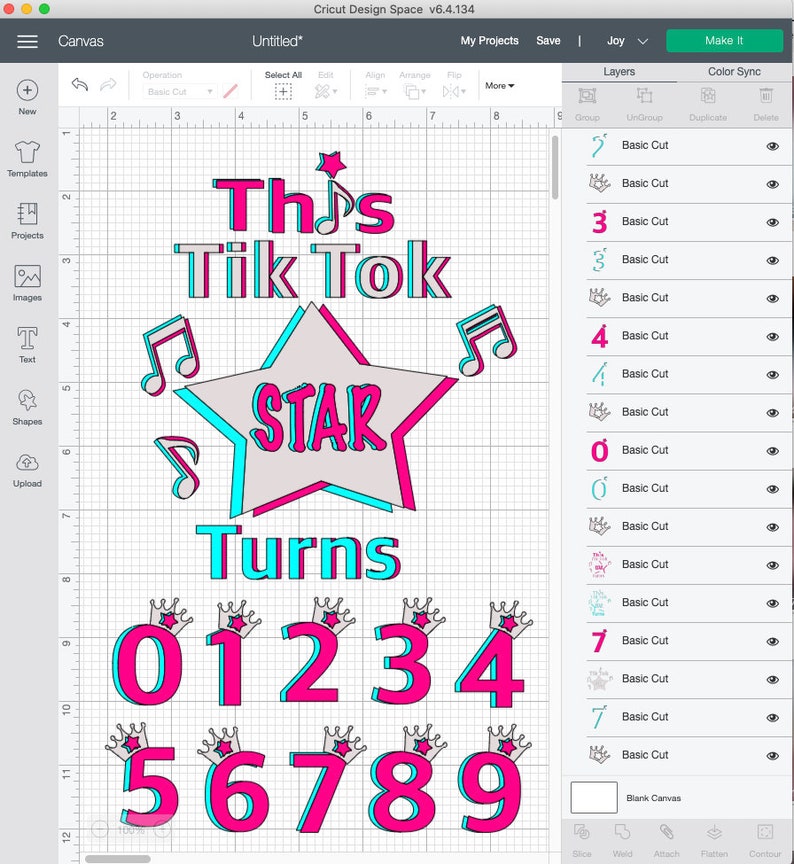
Task: Hide the pink 3 layer with eye icon
Action: [773, 222]
